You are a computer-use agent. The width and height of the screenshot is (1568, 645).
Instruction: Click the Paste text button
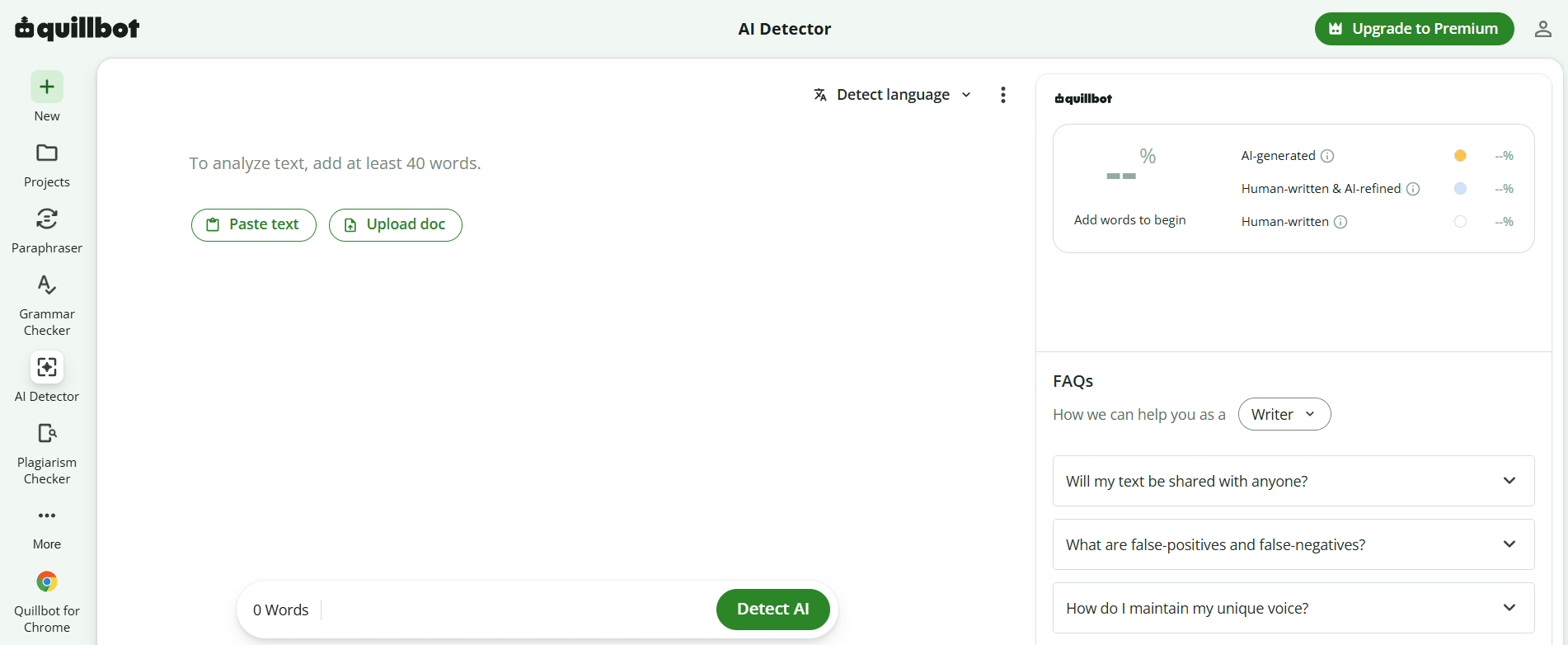254,224
